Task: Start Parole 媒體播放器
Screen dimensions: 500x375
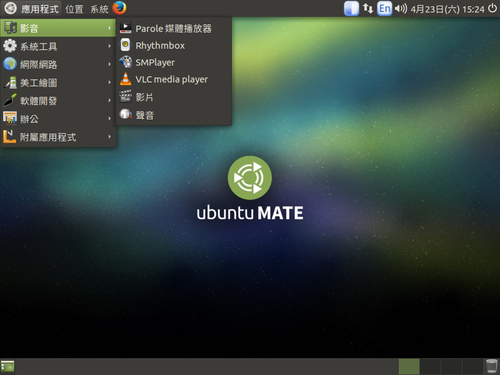Action: point(174,28)
